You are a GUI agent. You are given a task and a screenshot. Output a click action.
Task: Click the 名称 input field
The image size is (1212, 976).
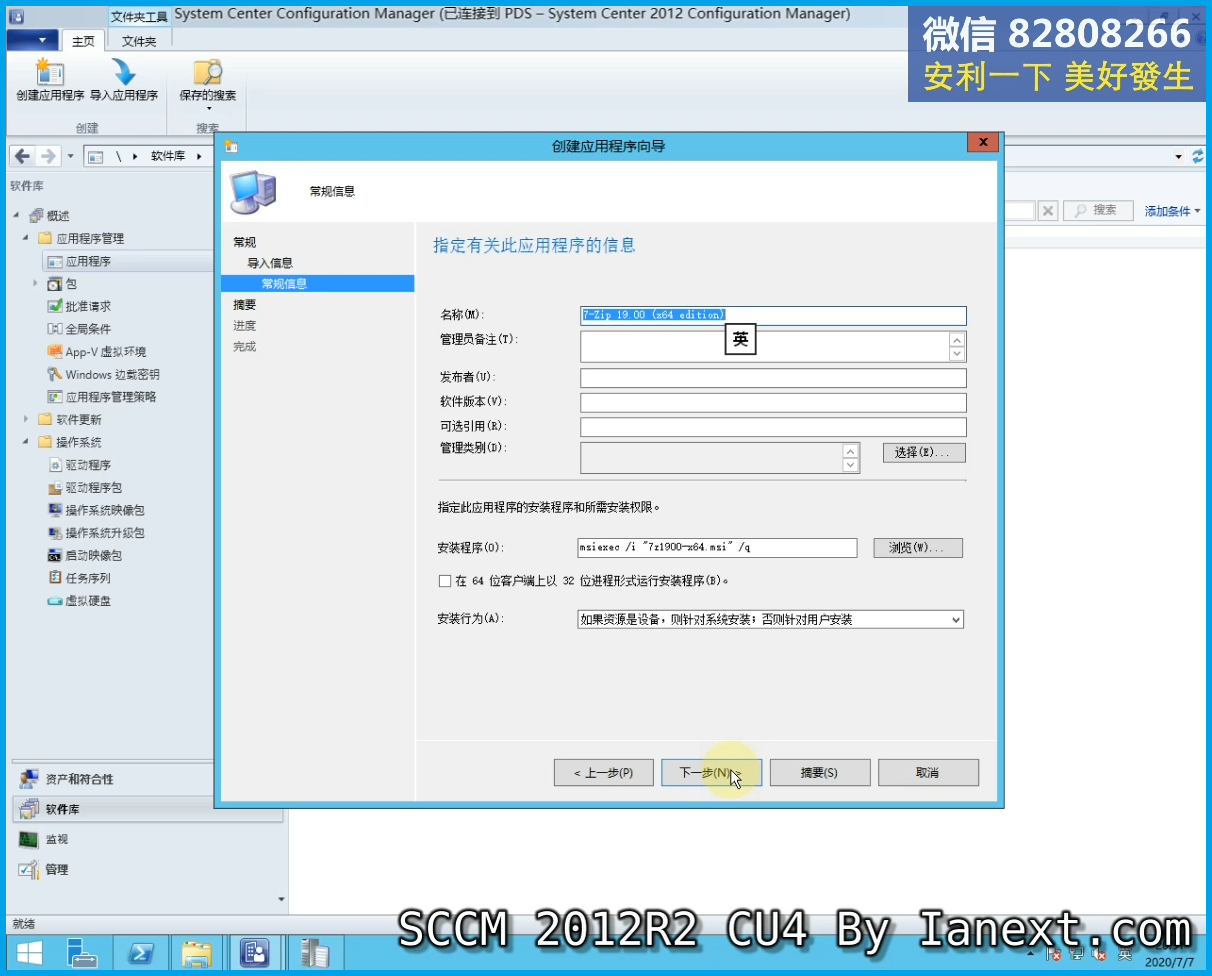(x=773, y=315)
